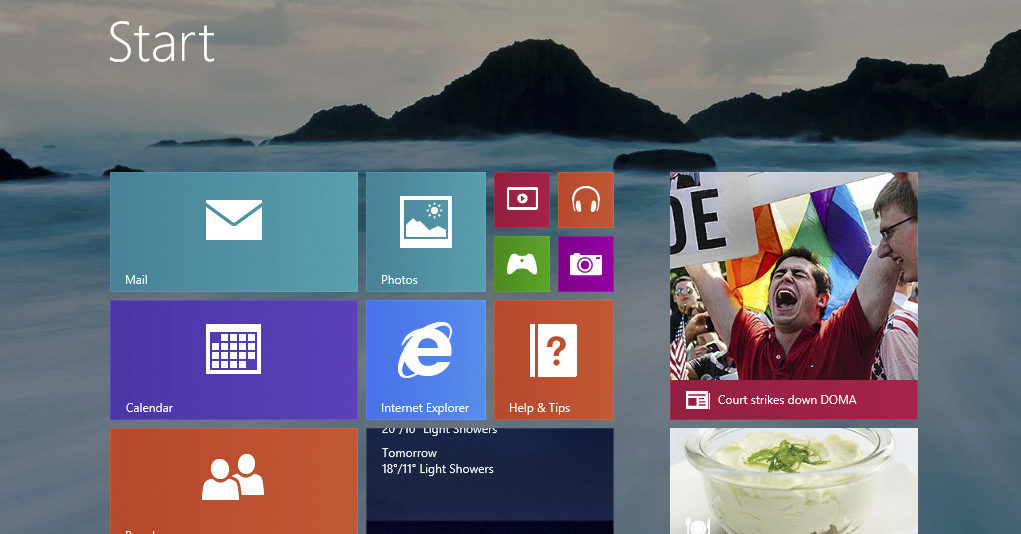The image size is (1021, 534).
Task: Open the People tile silhouettes icon
Action: 233,477
